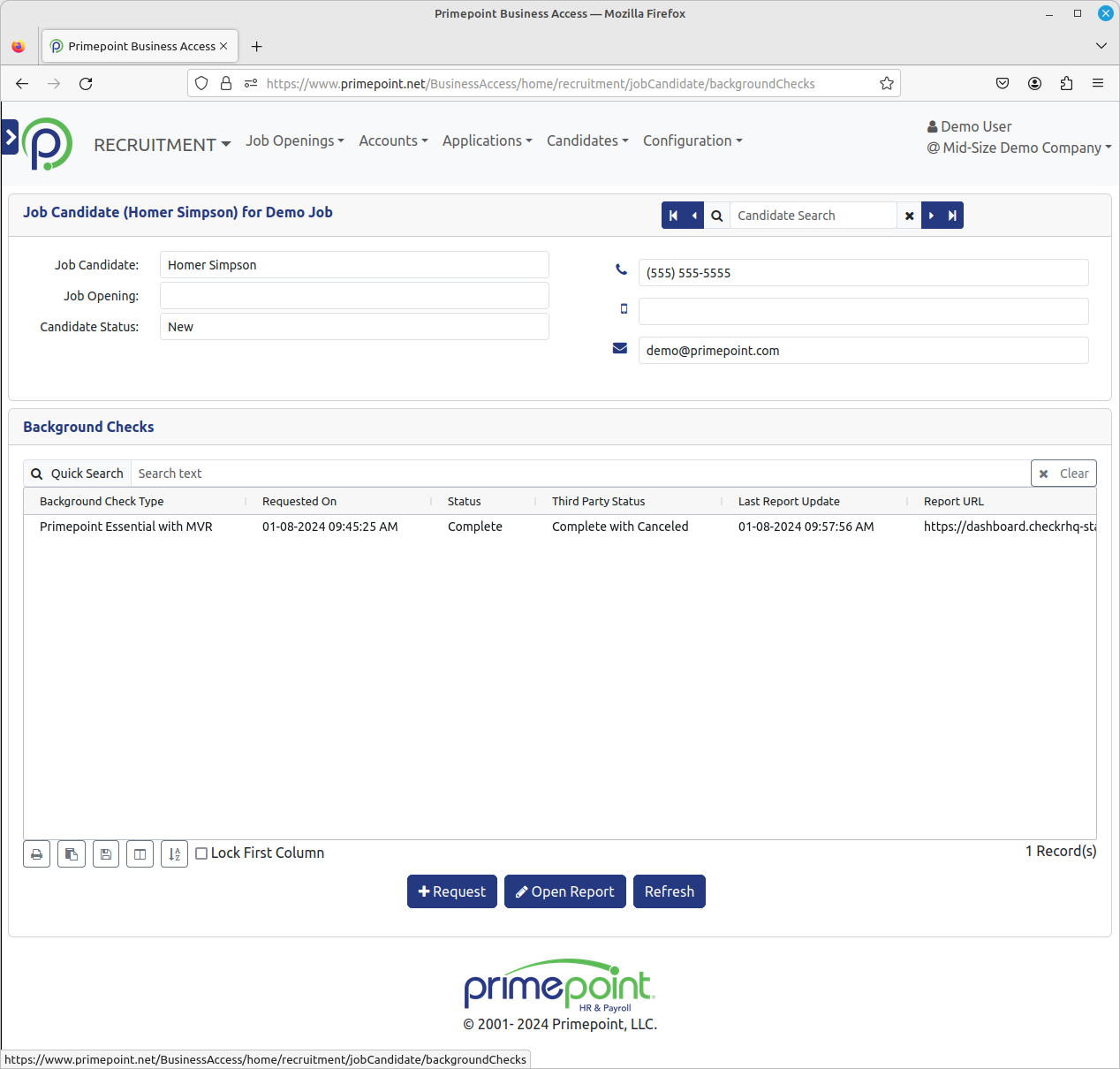The width and height of the screenshot is (1120, 1069).
Task: Open the RECRUITMENT module dropdown
Action: (162, 145)
